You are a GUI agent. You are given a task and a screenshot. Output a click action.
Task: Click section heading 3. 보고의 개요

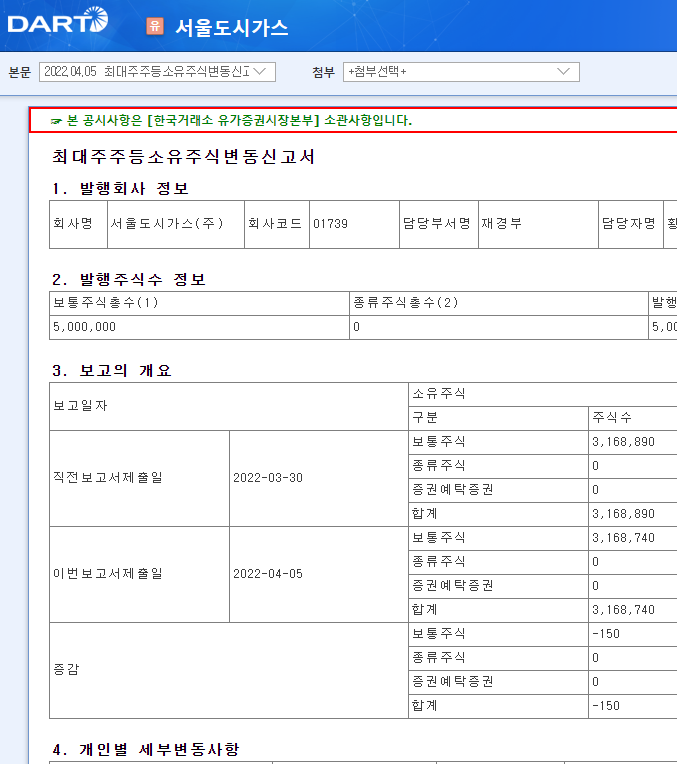(x=112, y=371)
